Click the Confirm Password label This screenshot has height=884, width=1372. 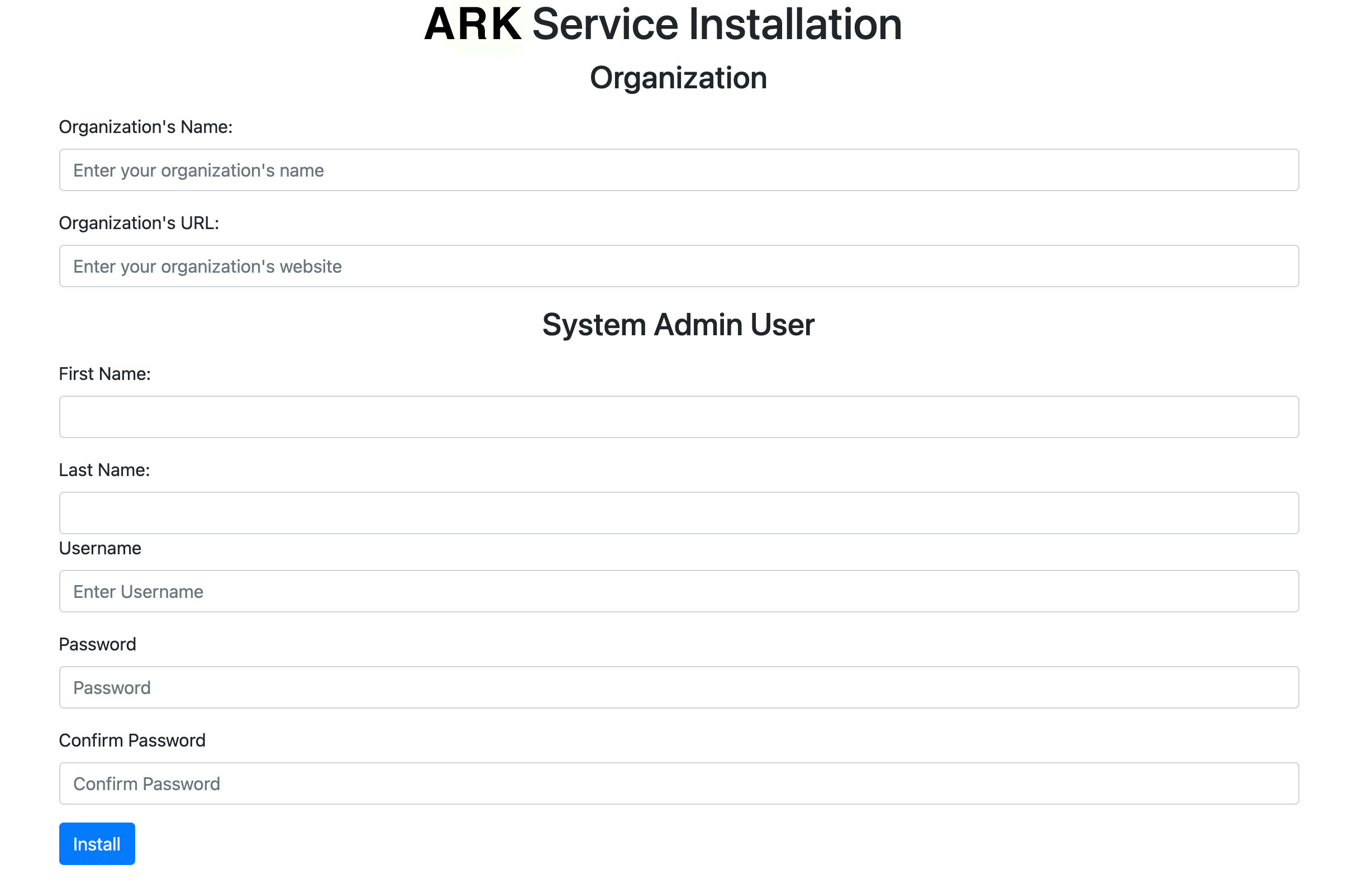132,740
